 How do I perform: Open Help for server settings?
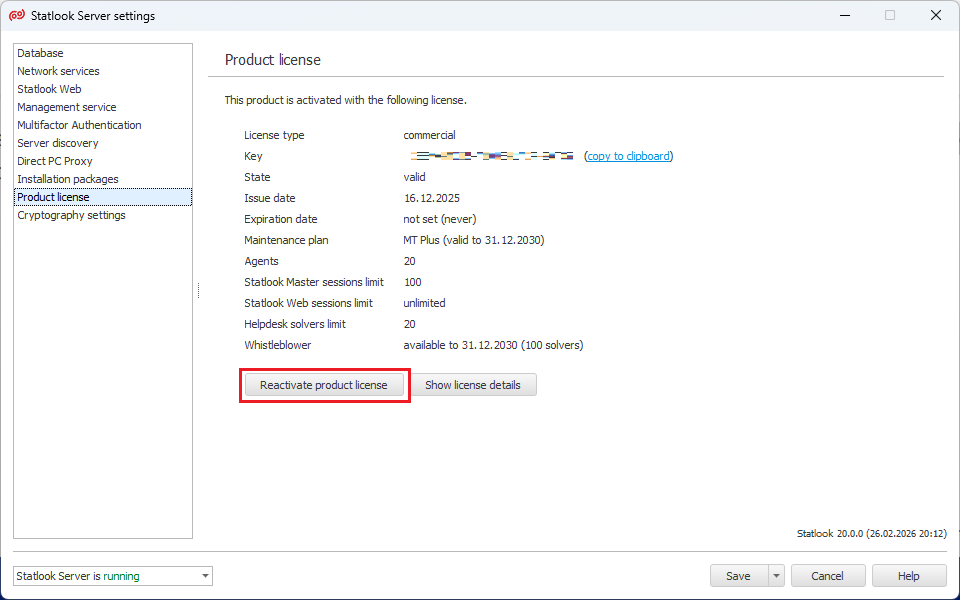908,576
